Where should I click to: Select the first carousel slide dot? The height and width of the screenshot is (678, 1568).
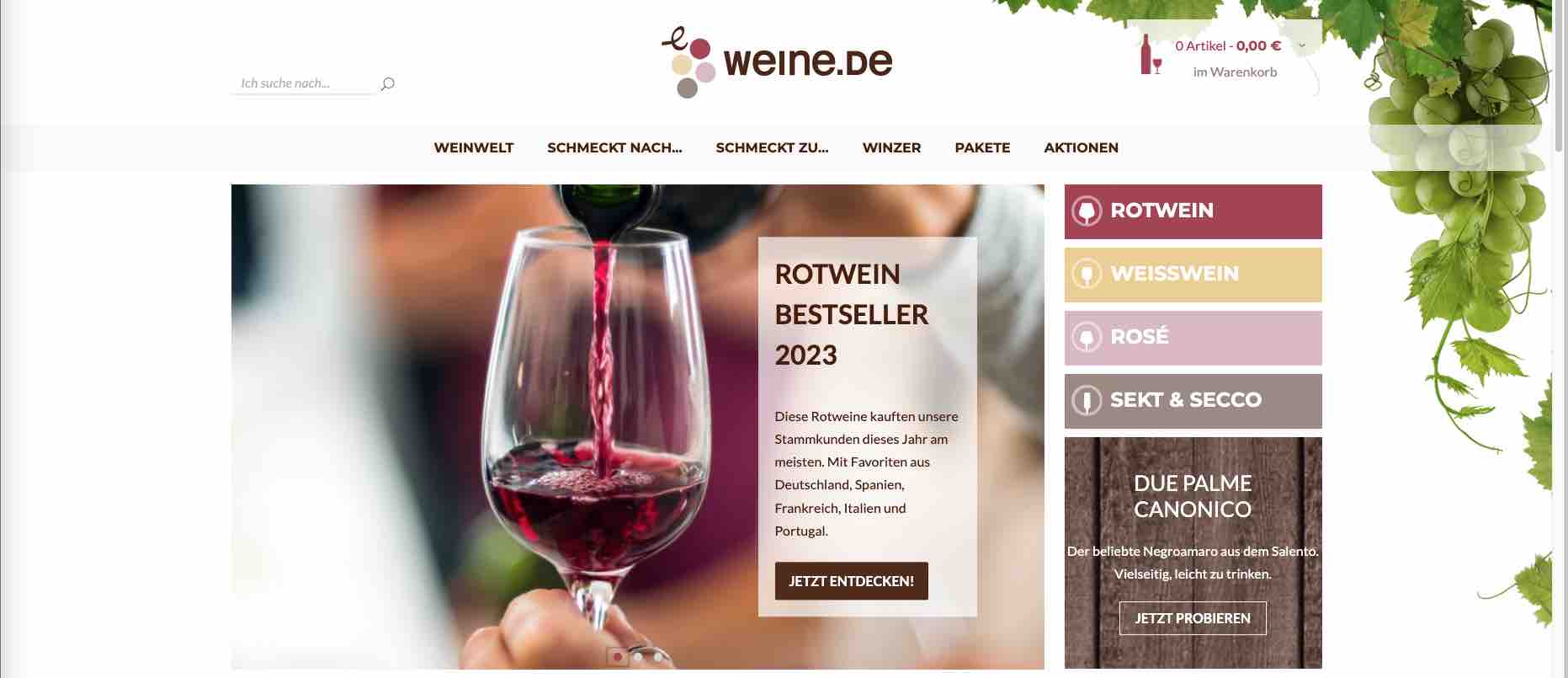[618, 657]
